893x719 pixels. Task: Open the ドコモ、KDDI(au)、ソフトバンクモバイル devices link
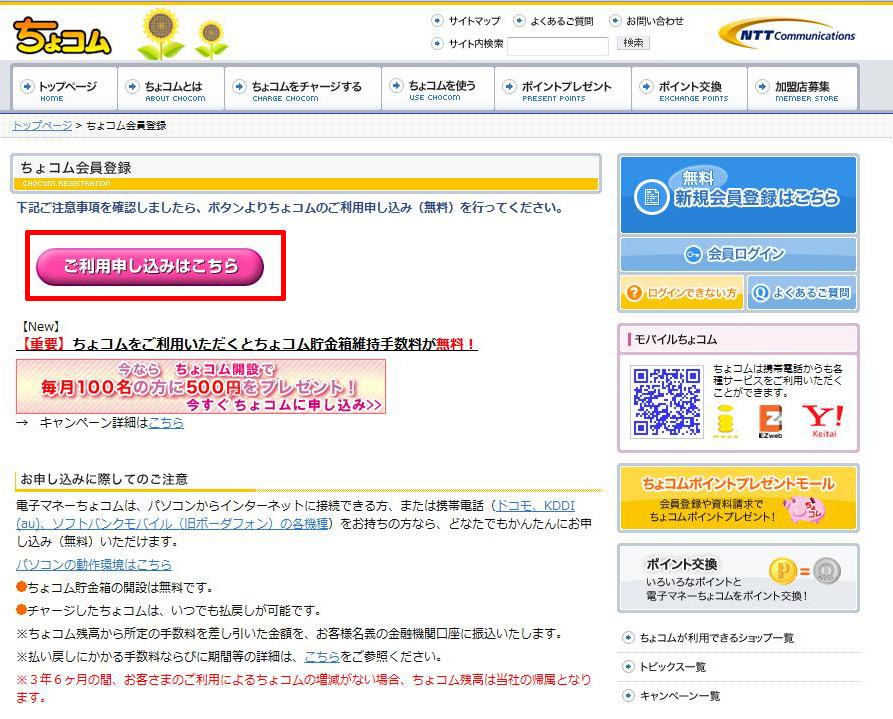click(x=296, y=514)
